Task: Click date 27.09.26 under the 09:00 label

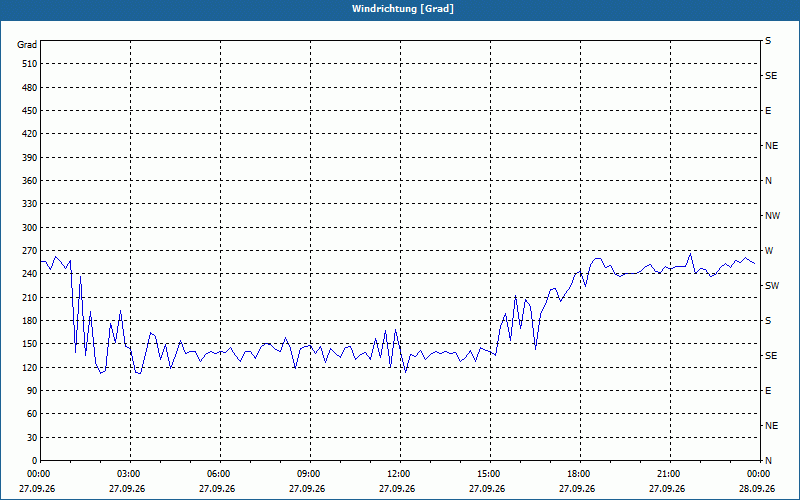Action: pyautogui.click(x=307, y=489)
